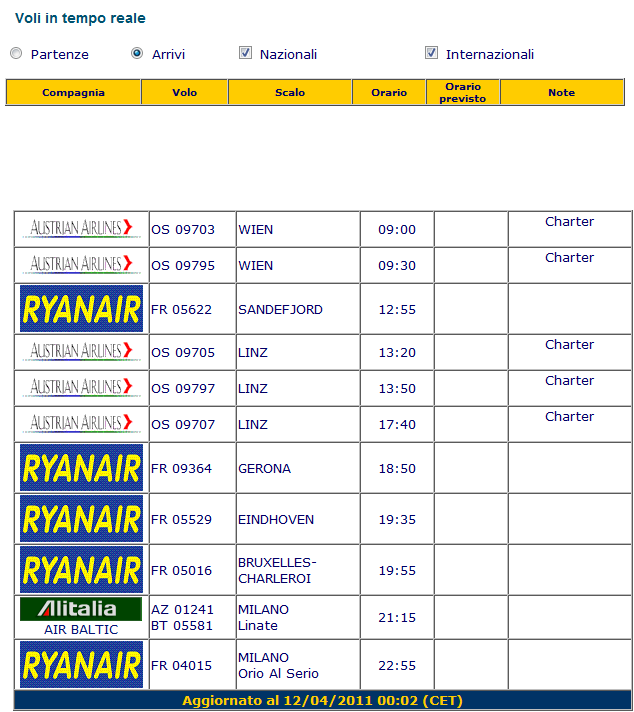Click the 22:55 arrival time

[397, 665]
